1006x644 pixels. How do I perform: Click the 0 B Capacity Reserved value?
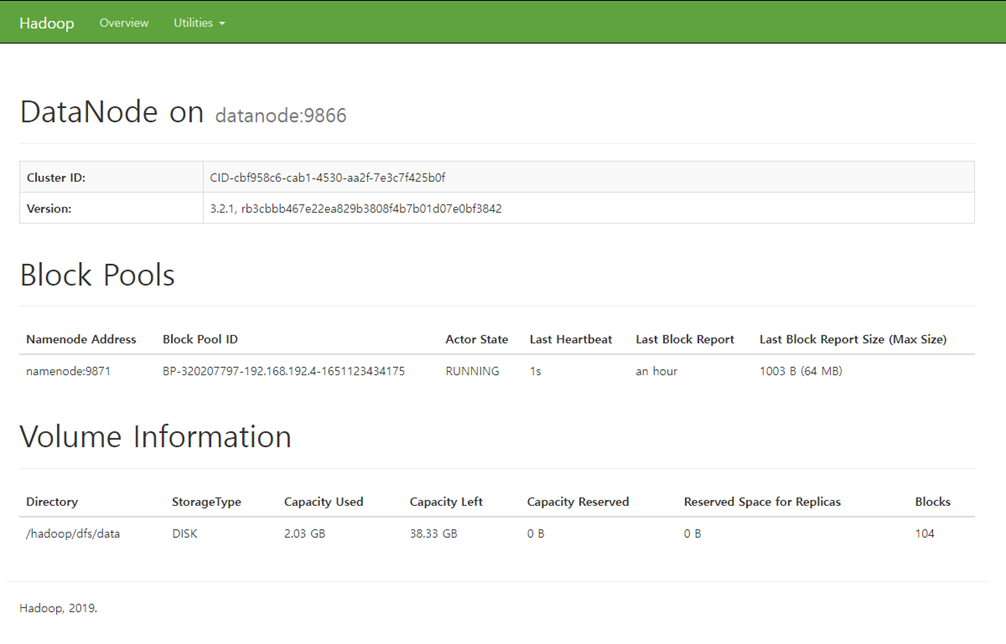pyautogui.click(x=536, y=534)
